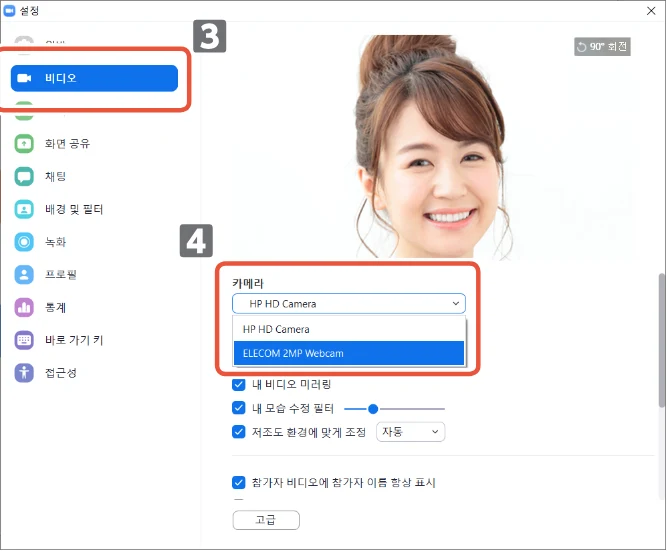The image size is (667, 551).
Task: Open 화면 공유 (Screen Share) settings
Action: coord(67,144)
